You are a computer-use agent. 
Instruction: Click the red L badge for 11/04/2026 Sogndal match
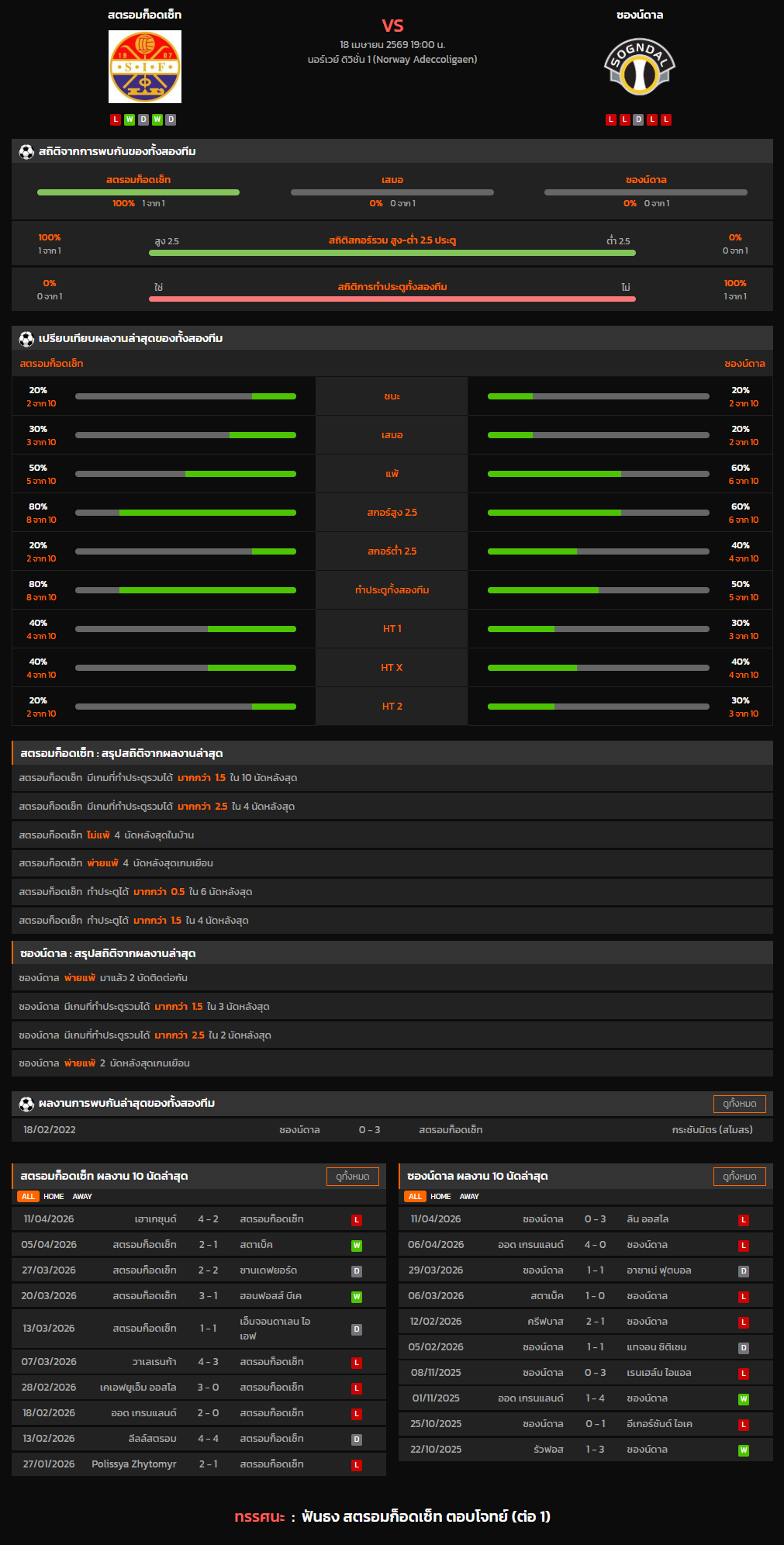click(743, 1219)
